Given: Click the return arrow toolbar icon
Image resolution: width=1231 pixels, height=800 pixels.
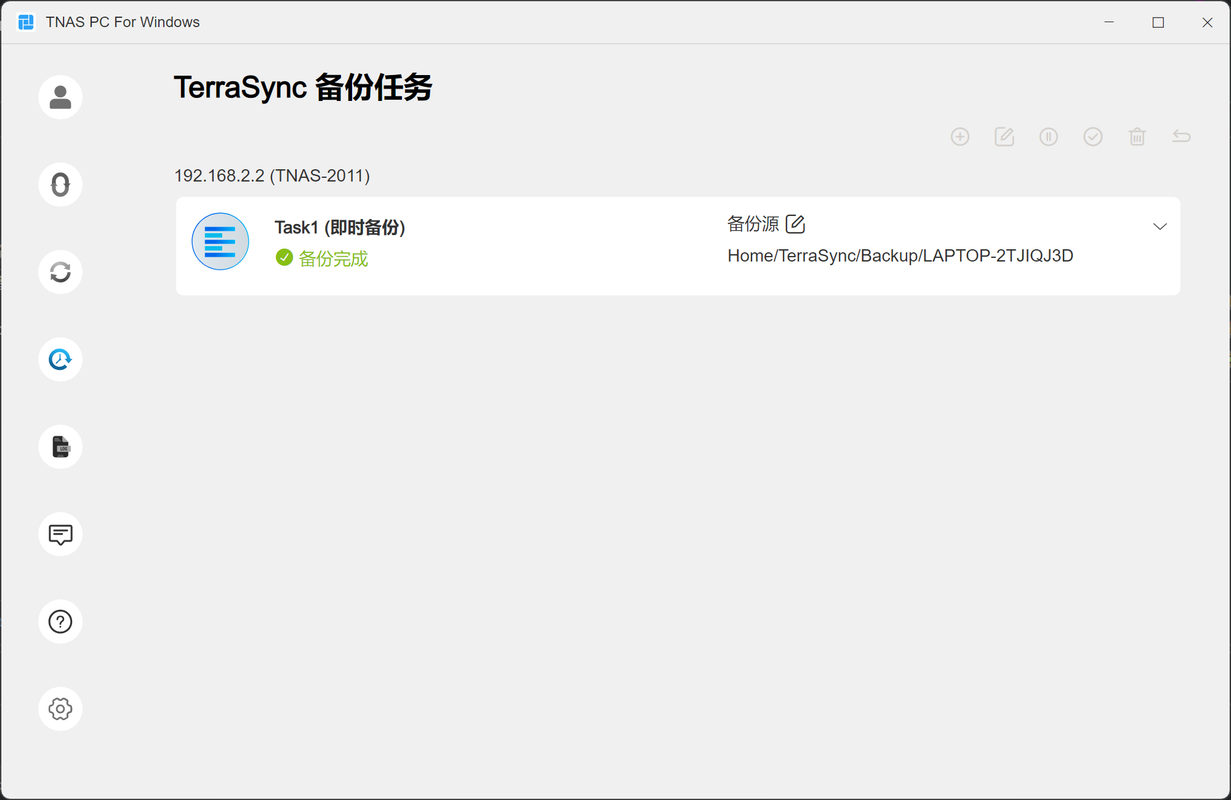Looking at the screenshot, I should [1181, 137].
